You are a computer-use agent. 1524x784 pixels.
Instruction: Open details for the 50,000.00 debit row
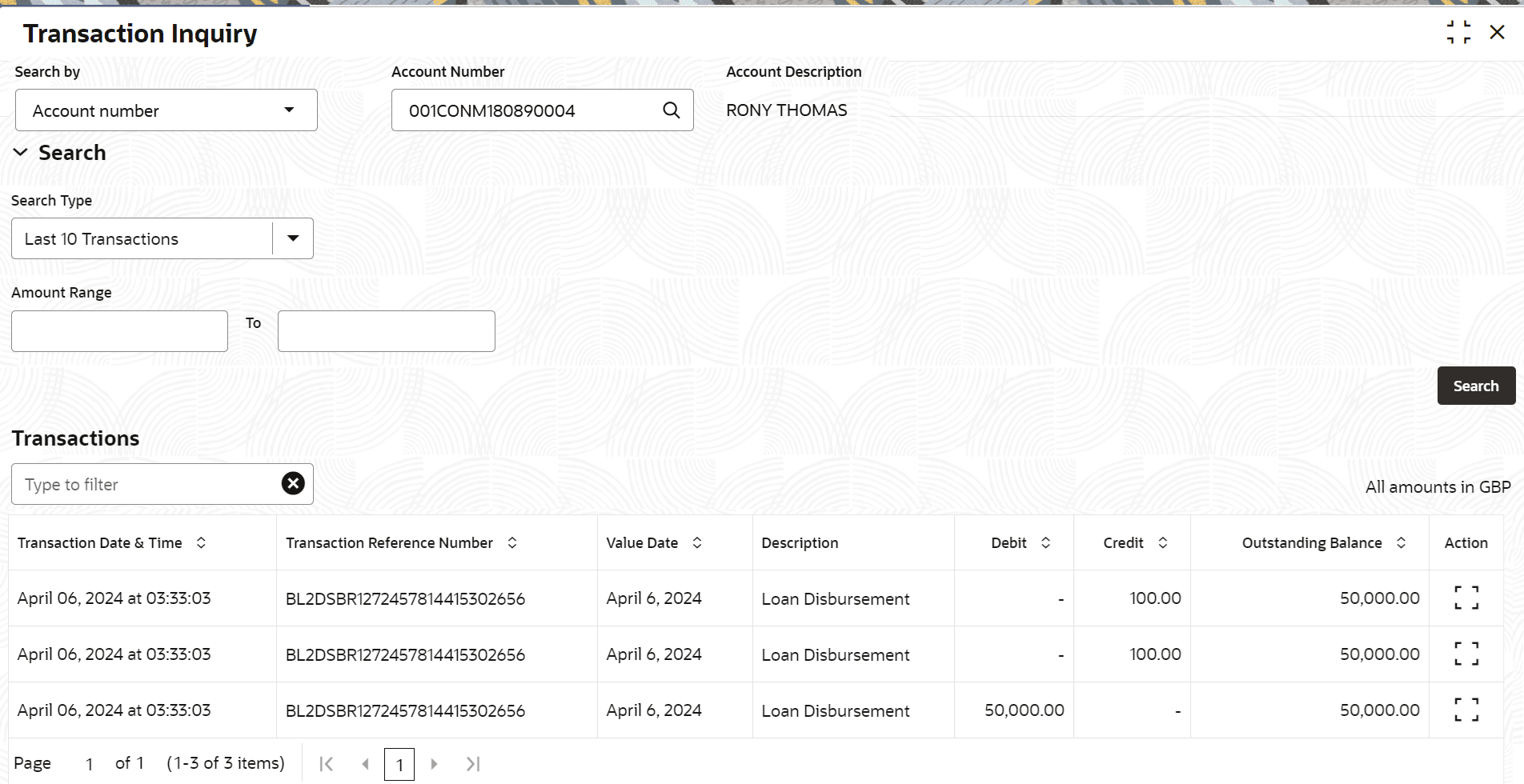[x=1466, y=710]
